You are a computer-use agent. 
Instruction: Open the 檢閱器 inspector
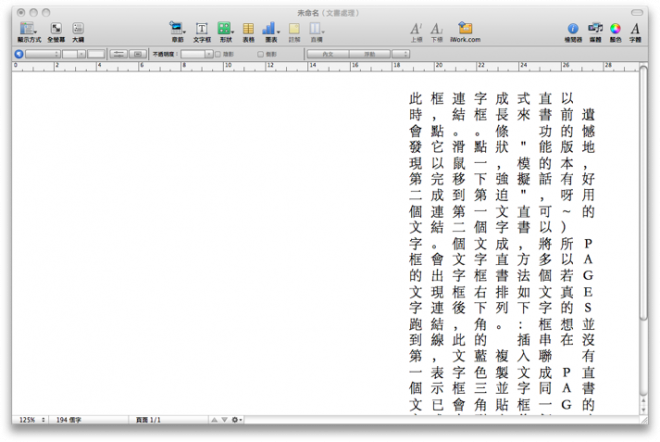click(x=573, y=29)
